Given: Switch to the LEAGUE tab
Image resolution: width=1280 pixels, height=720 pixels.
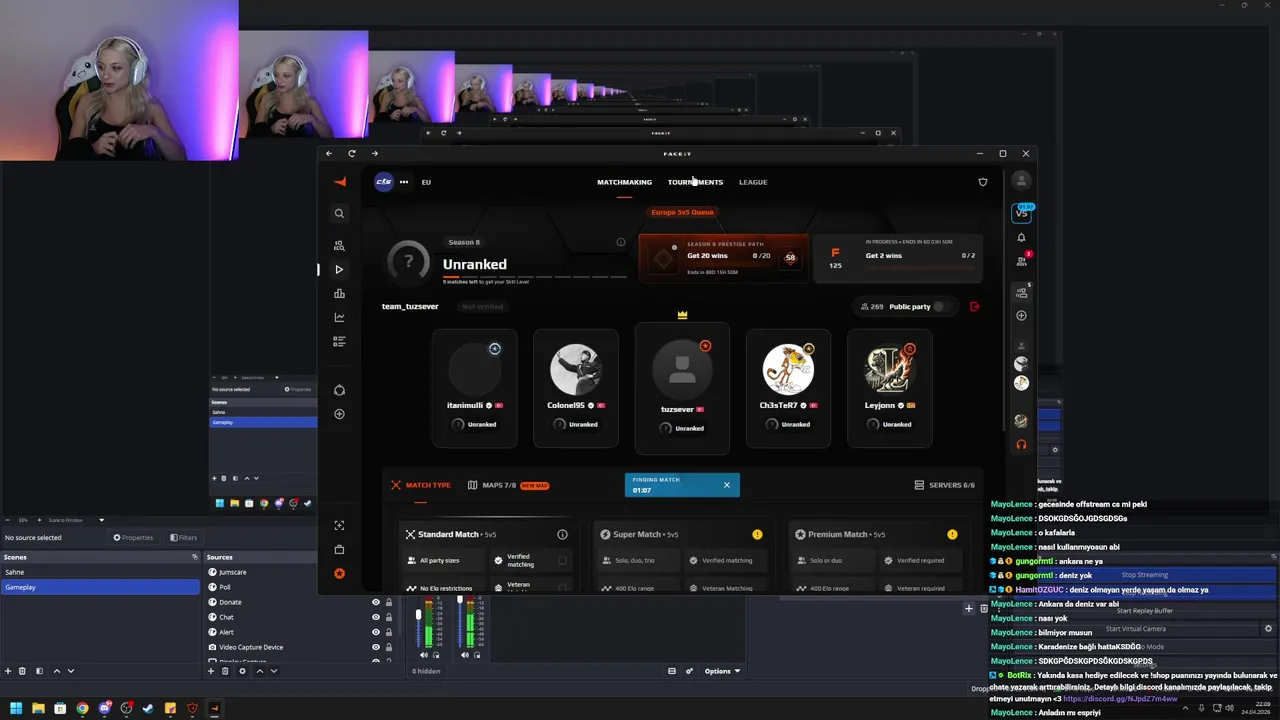Looking at the screenshot, I should click(x=753, y=182).
